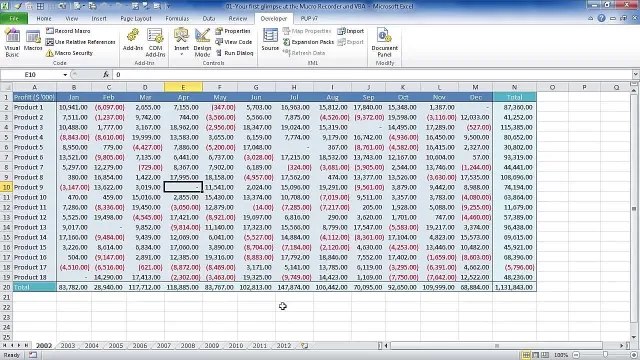Click into the formula bar
The image size is (640, 360).
[x=371, y=75]
